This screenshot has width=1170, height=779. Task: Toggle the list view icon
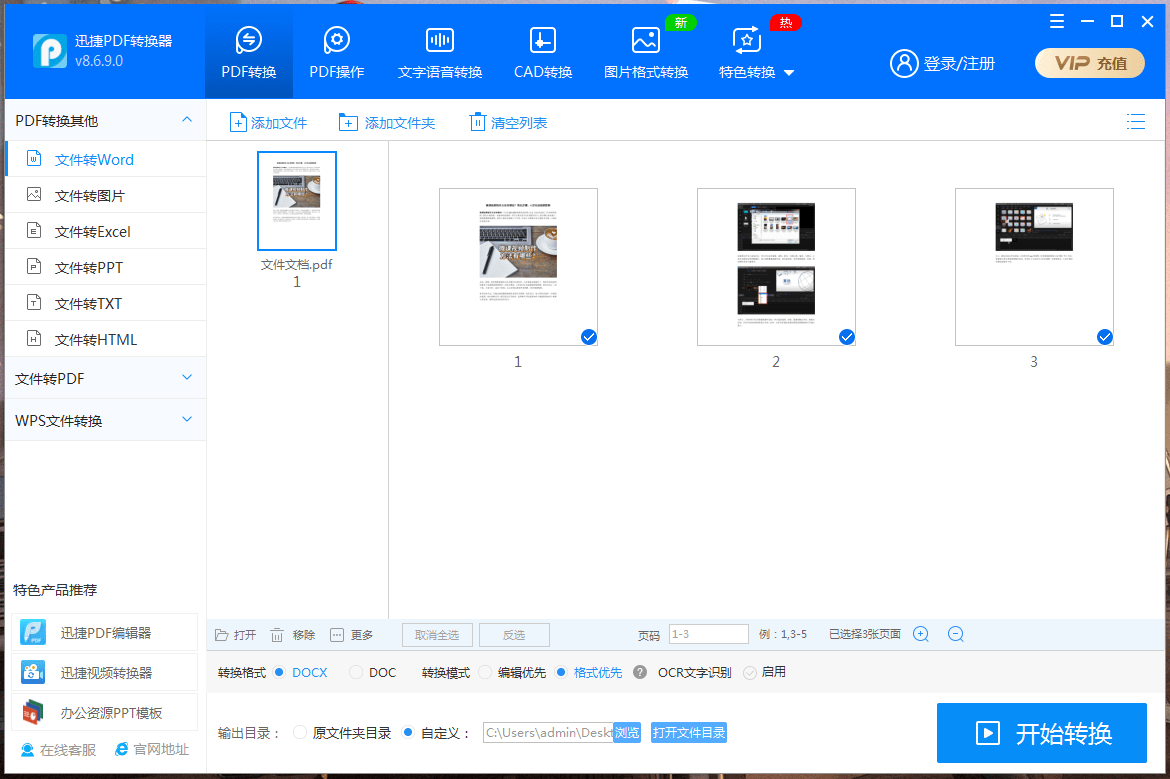point(1135,122)
